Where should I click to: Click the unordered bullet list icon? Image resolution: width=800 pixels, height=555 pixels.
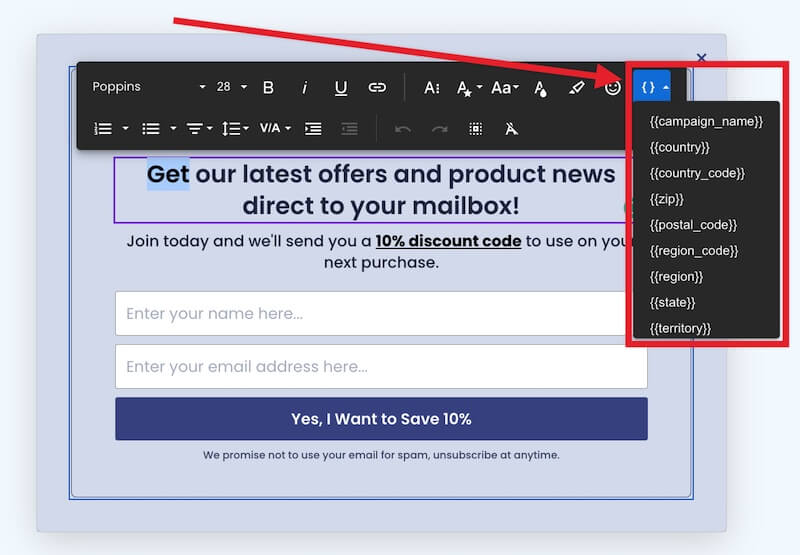click(x=151, y=129)
